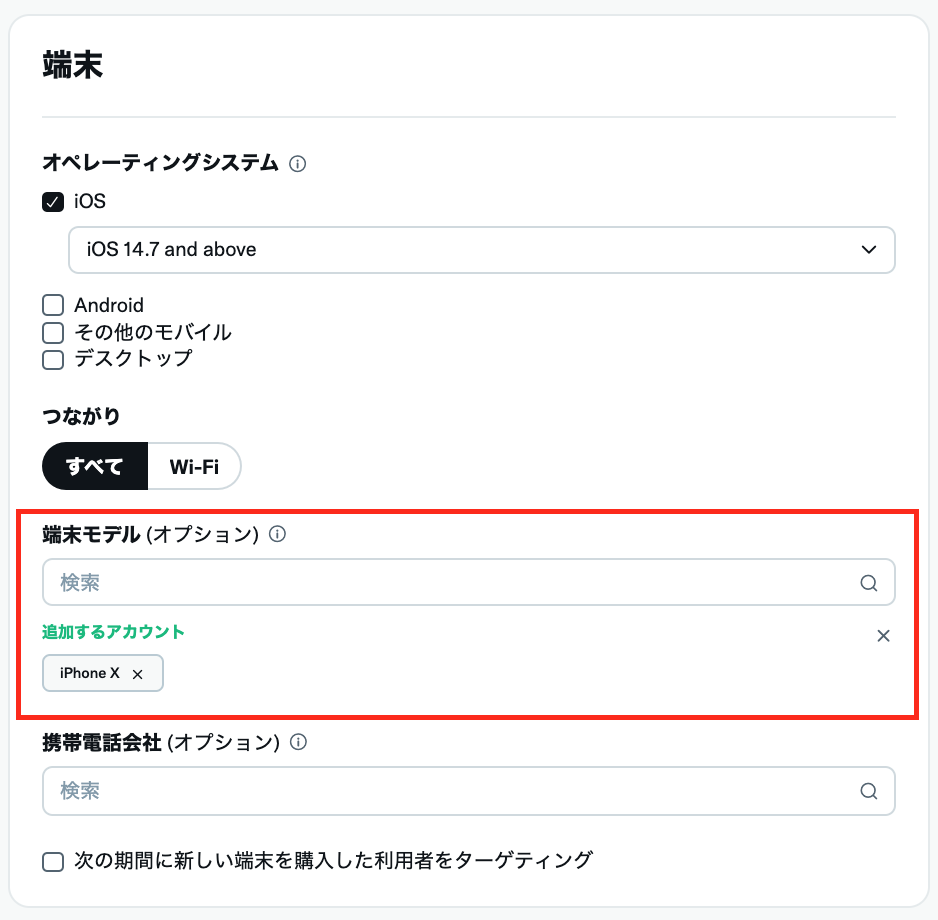Clear all added device models
Viewport: 938px width, 920px height.
tap(883, 636)
